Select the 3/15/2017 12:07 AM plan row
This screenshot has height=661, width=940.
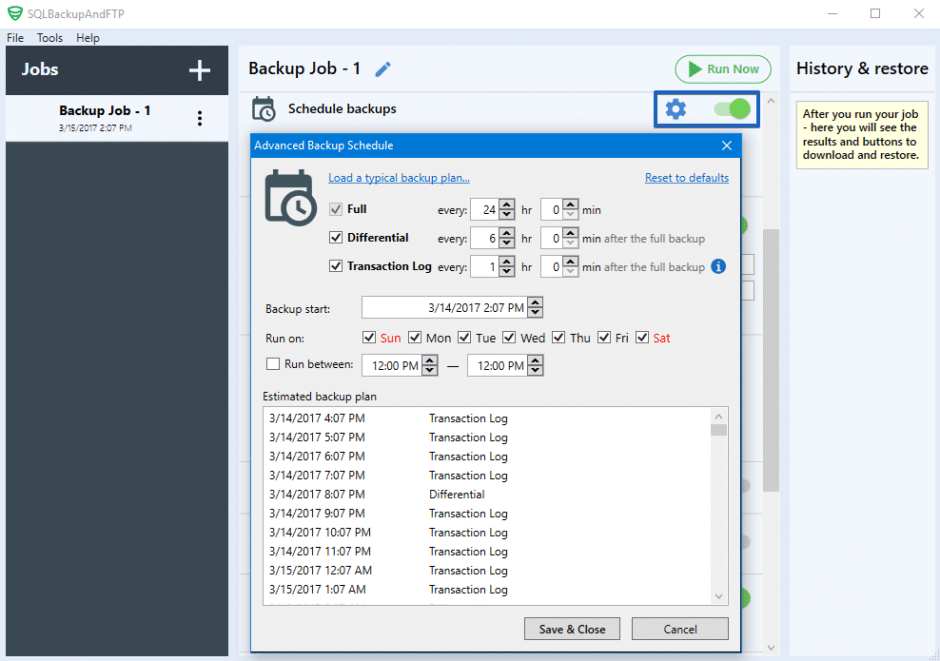pyautogui.click(x=487, y=571)
